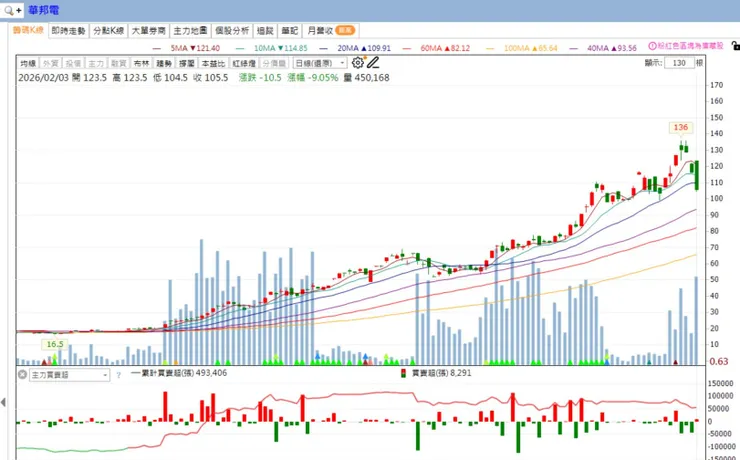Click the 累計買賣超(張) 493,406 text
This screenshot has width=740, height=460.
pyautogui.click(x=185, y=373)
